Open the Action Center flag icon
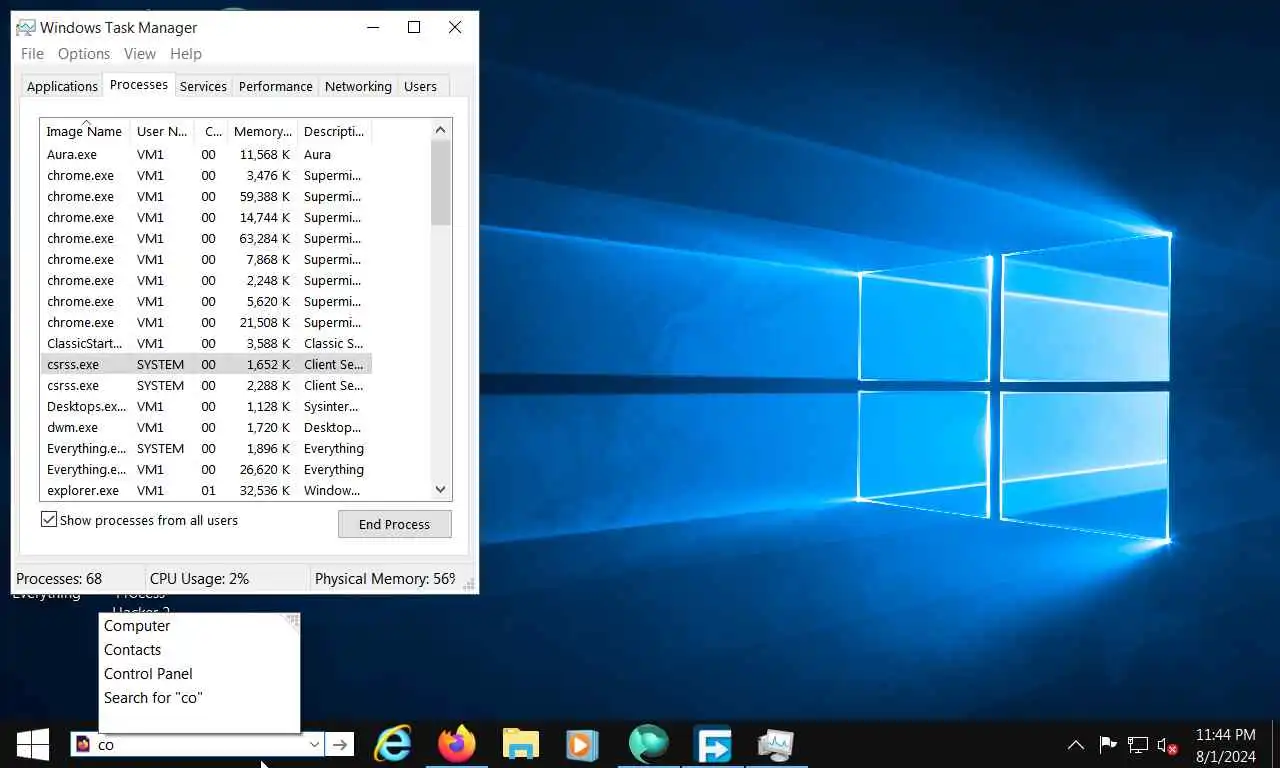The image size is (1280, 768). [1108, 745]
